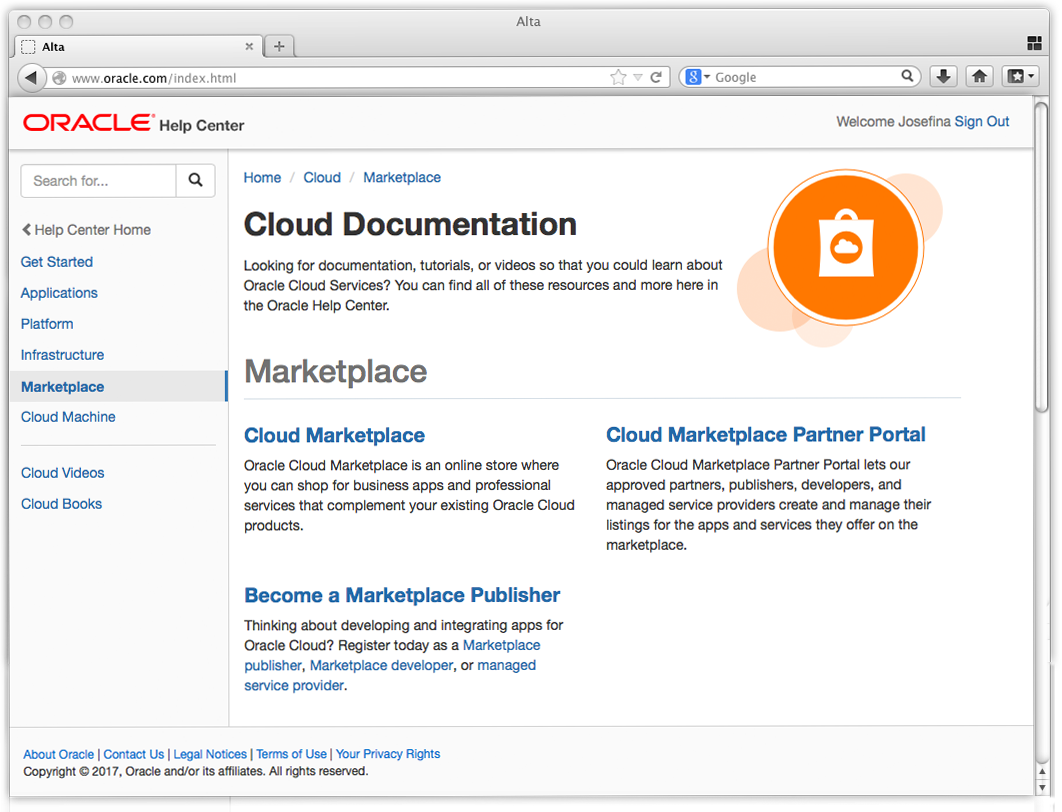1062x812 pixels.
Task: Open Infrastructure in sidebar
Action: tap(62, 355)
